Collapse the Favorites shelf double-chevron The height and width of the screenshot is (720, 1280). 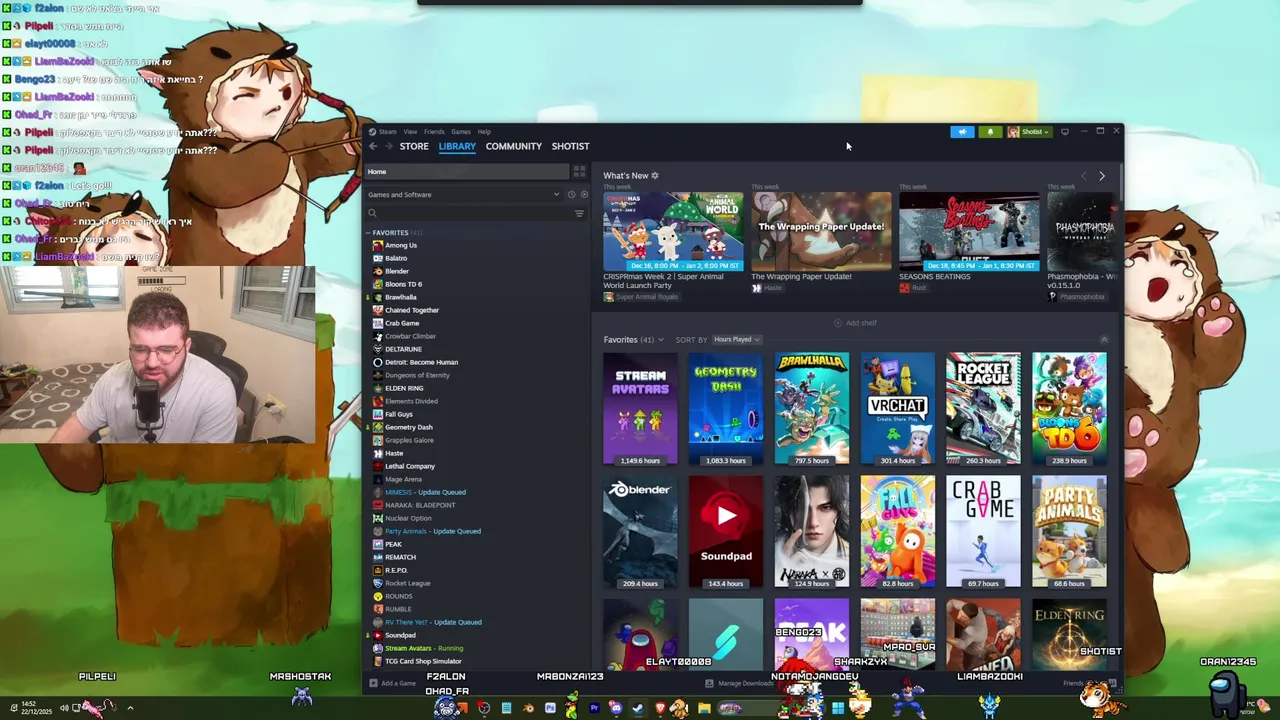tap(1104, 340)
